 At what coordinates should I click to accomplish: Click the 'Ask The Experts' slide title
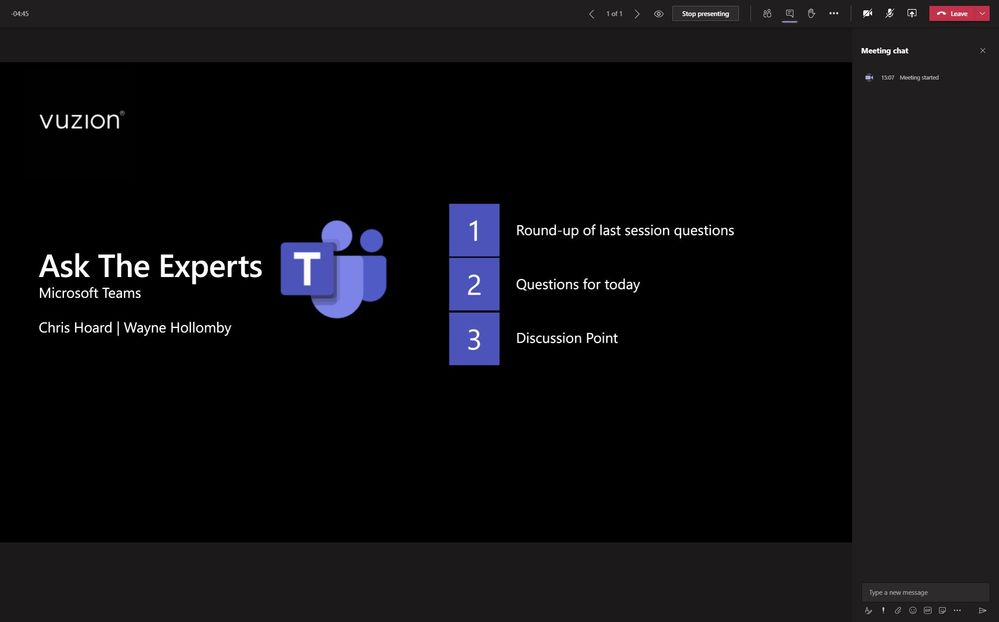tap(150, 266)
